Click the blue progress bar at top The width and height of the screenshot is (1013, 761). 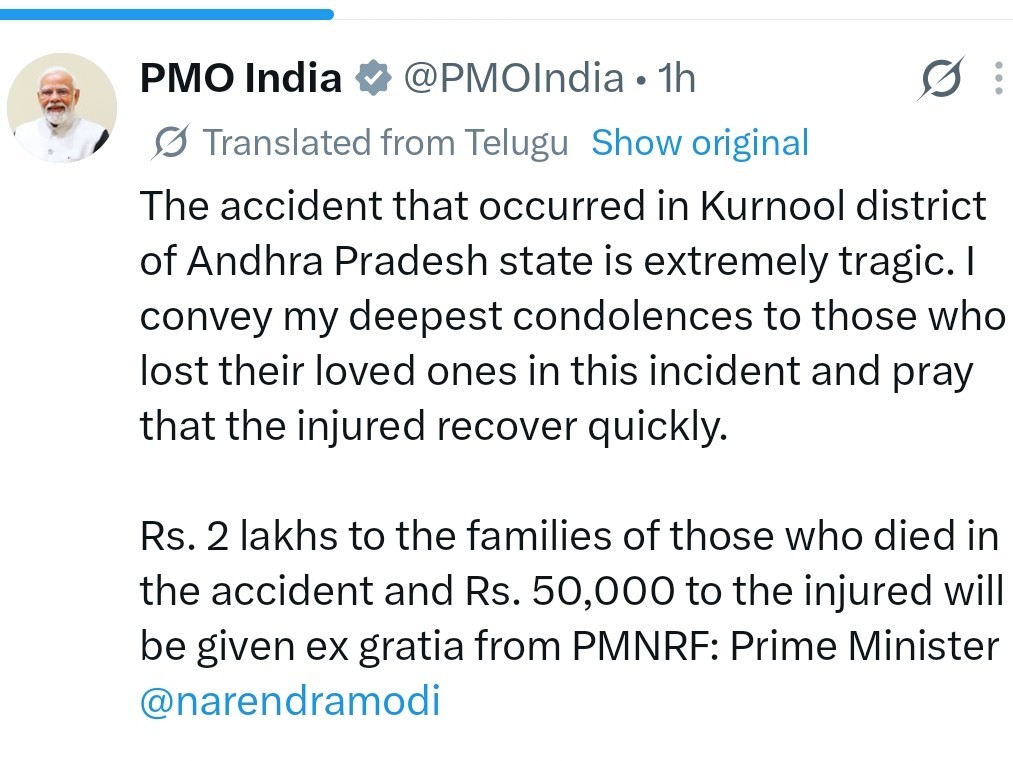pos(166,14)
